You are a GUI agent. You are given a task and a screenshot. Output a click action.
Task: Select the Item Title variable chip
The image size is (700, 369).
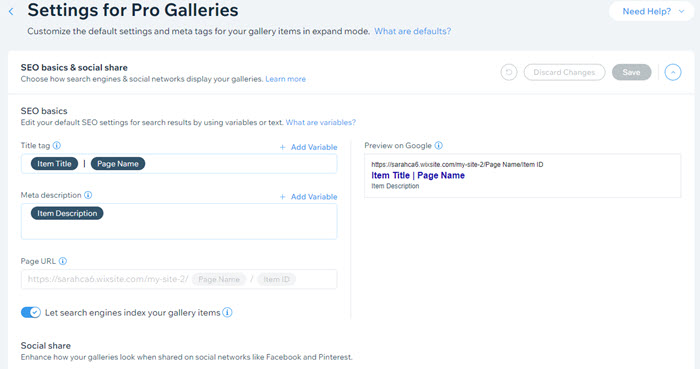[x=54, y=164]
